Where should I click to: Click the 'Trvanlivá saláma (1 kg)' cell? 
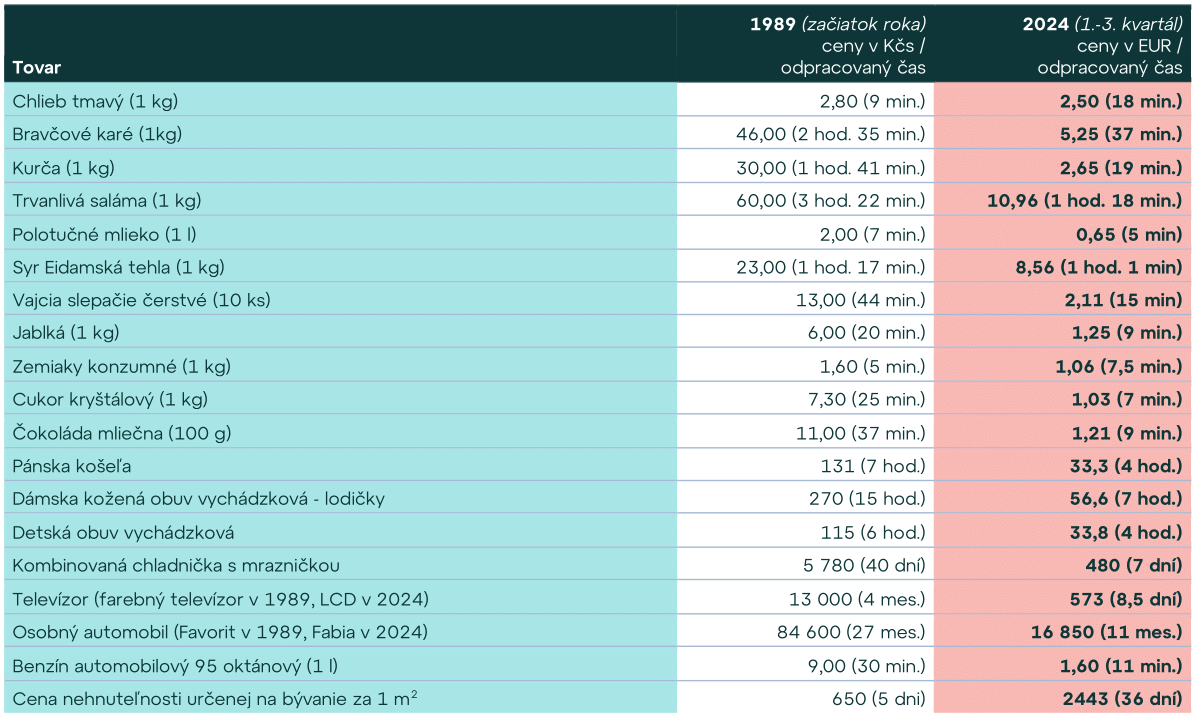coord(107,200)
